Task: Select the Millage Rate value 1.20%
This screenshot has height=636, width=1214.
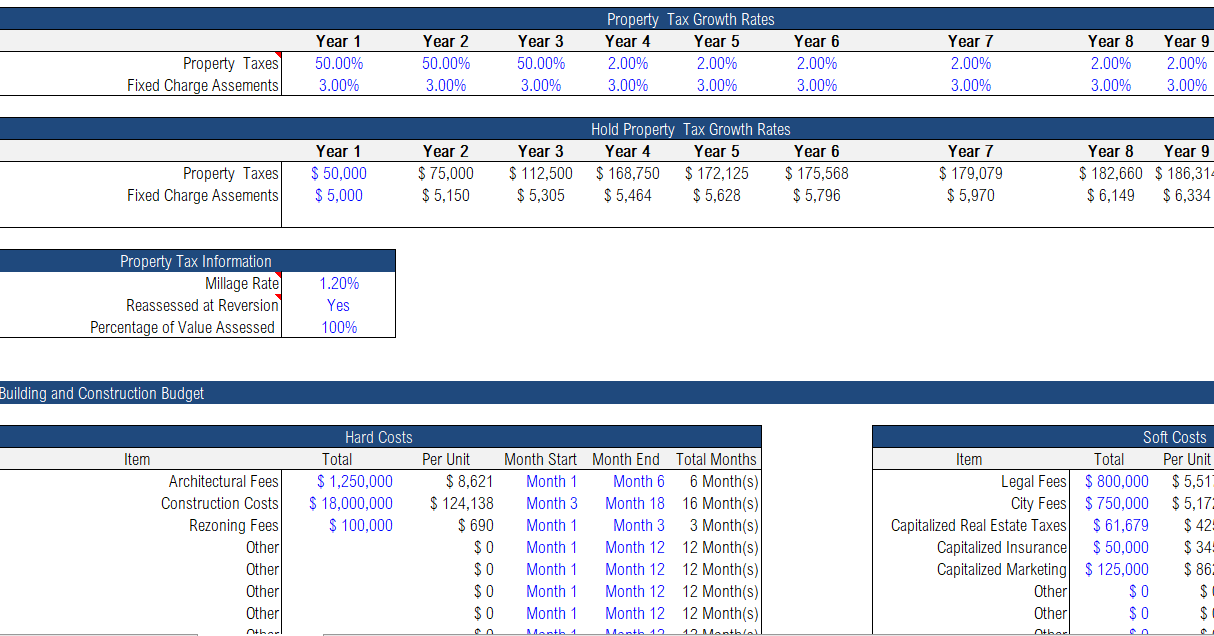Action: (338, 283)
